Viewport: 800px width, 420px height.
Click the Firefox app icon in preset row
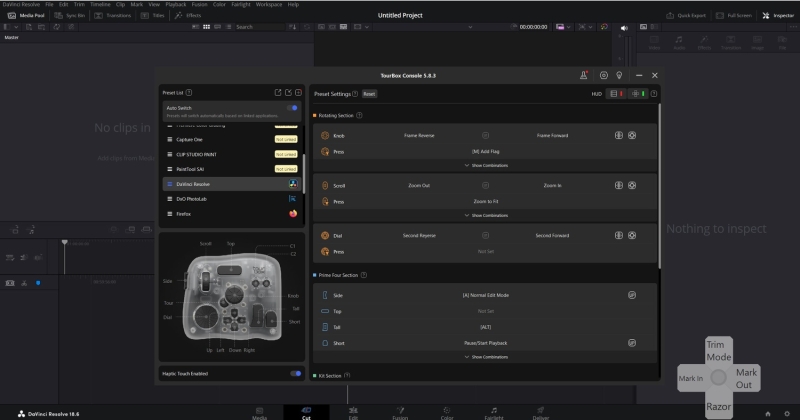click(x=293, y=214)
